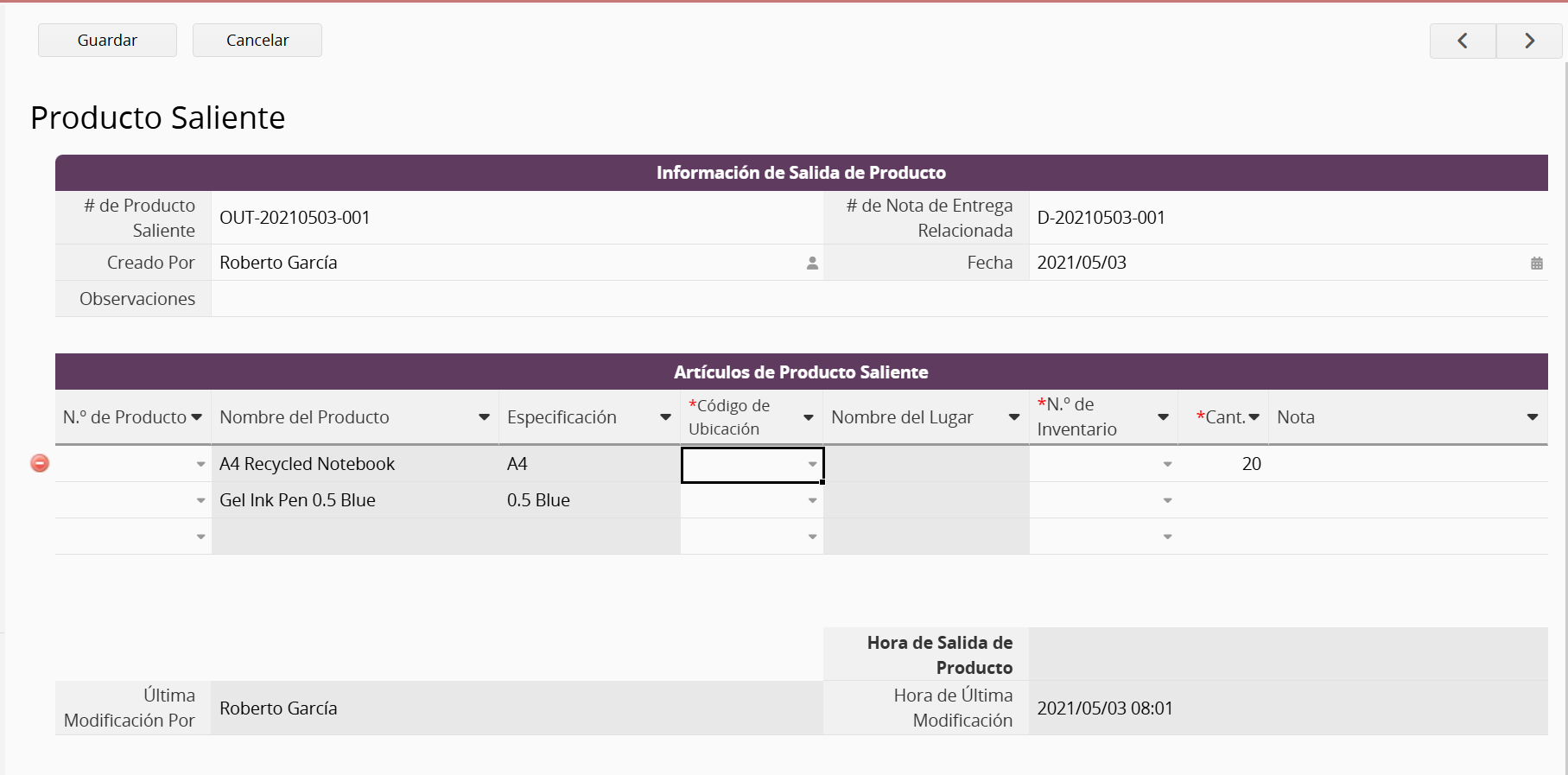
Task: Click the Guardar button
Action: point(107,41)
